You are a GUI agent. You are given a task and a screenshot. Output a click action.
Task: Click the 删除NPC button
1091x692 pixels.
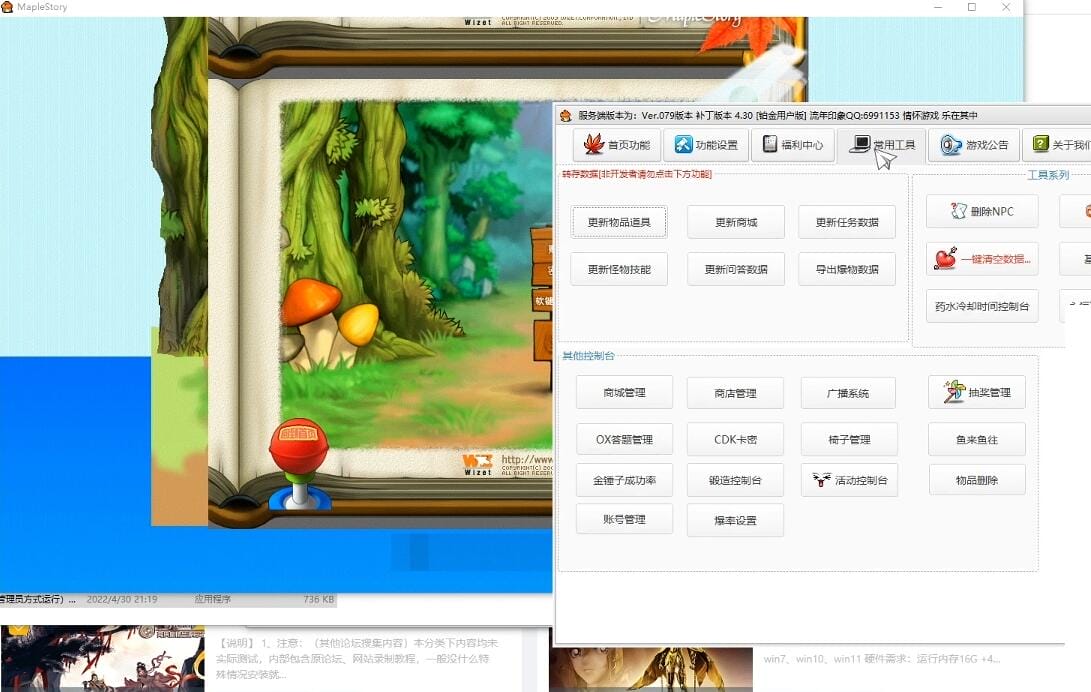(981, 211)
